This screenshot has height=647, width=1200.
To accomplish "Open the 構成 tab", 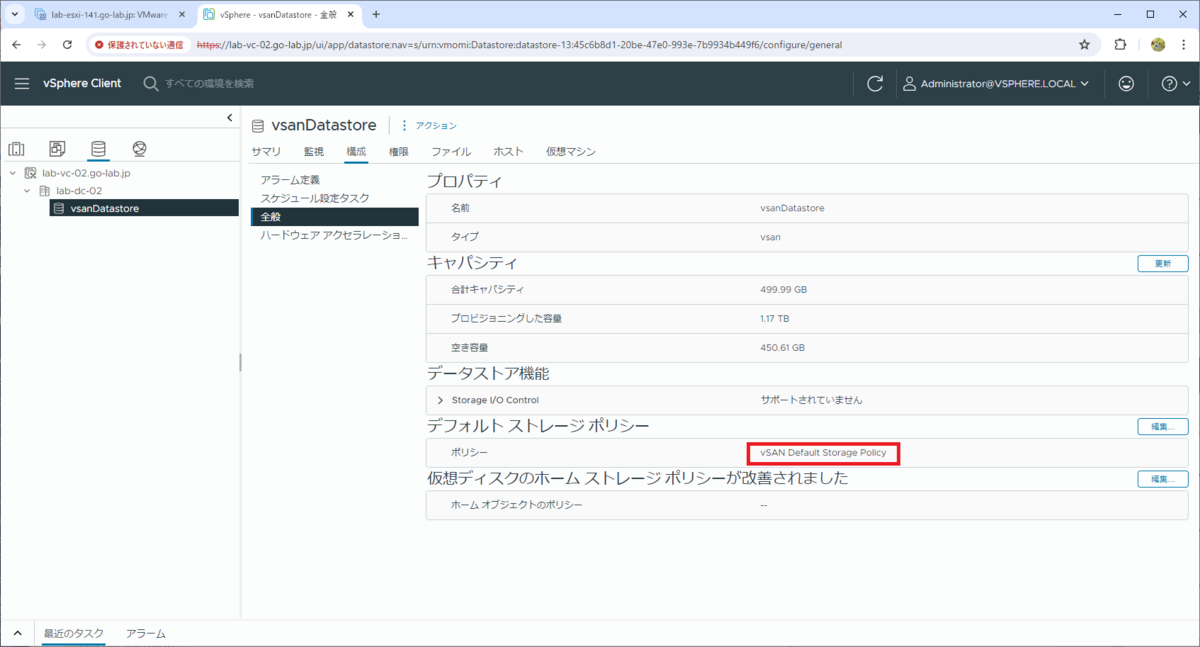I will point(356,152).
